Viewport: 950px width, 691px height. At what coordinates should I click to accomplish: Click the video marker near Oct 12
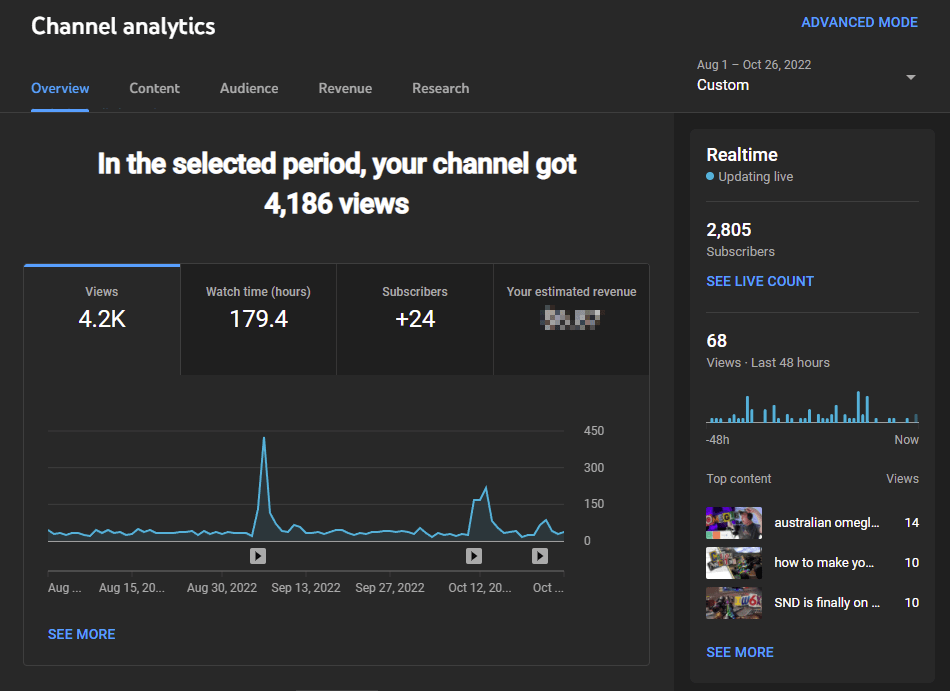(x=474, y=556)
